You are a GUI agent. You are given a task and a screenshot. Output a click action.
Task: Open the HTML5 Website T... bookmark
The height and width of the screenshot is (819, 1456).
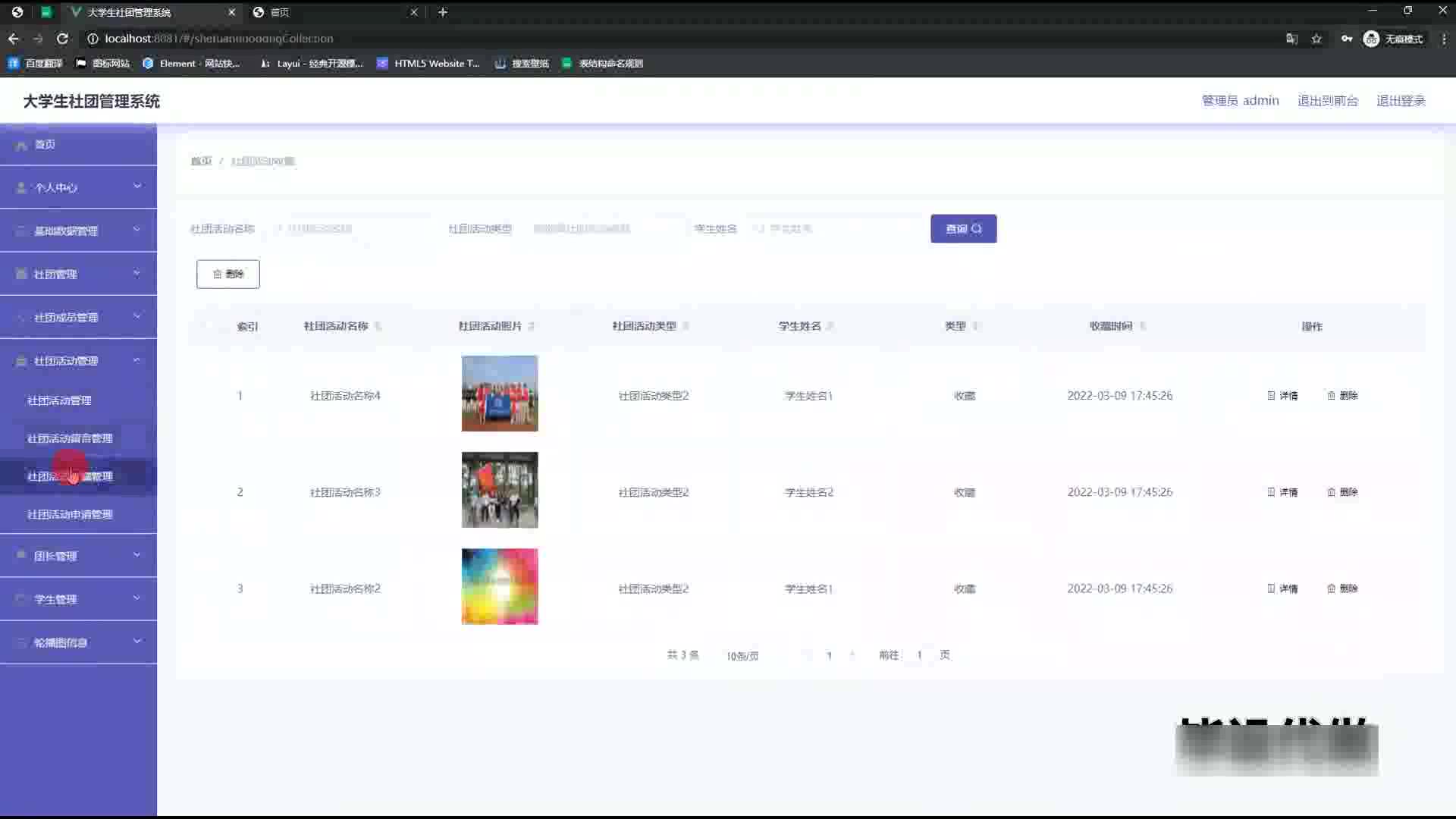click(428, 64)
